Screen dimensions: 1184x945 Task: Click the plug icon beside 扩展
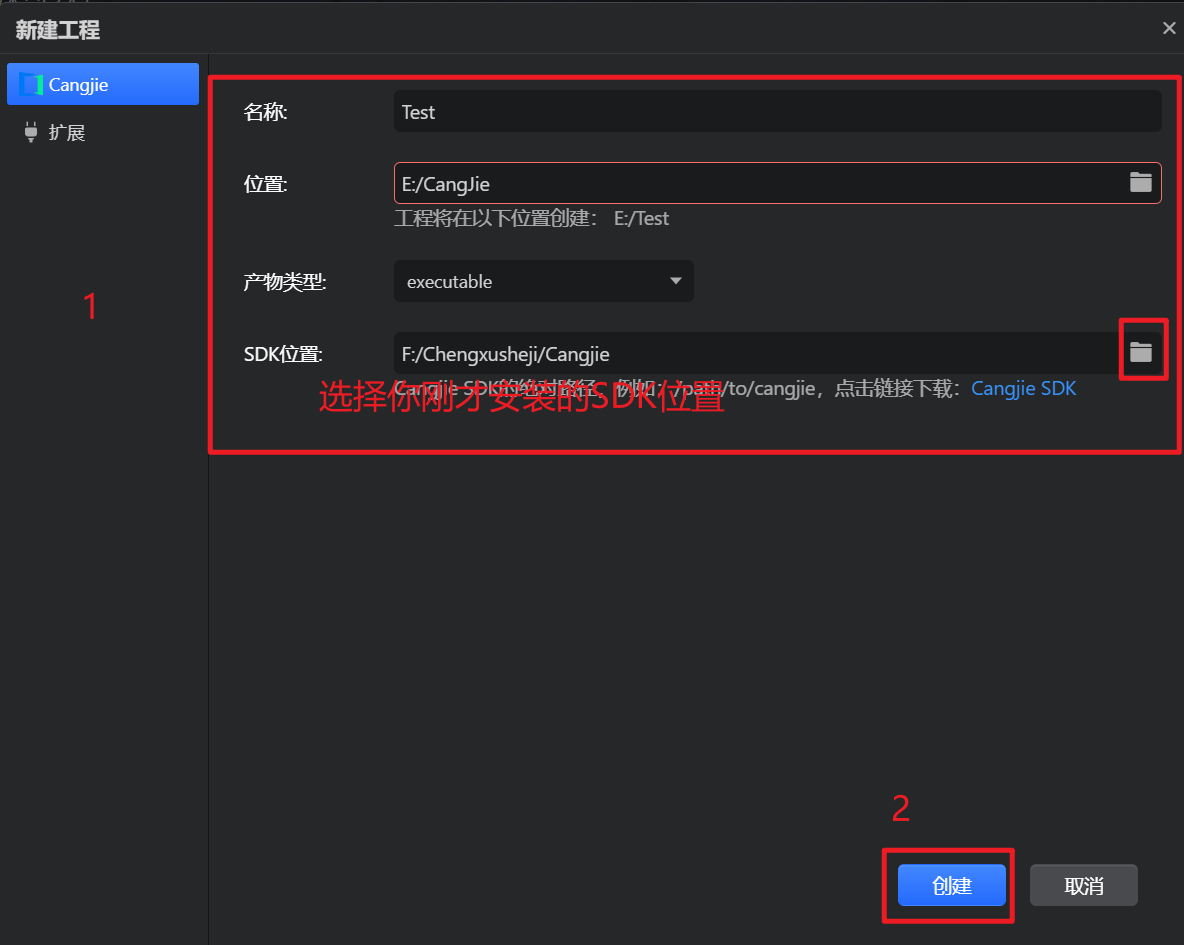tap(30, 132)
